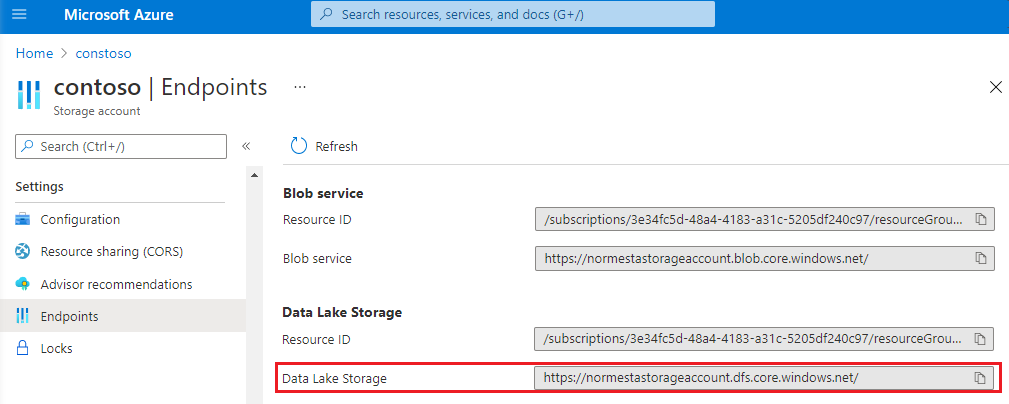The image size is (1009, 404).
Task: Go to Home in the breadcrumb
Action: point(34,53)
